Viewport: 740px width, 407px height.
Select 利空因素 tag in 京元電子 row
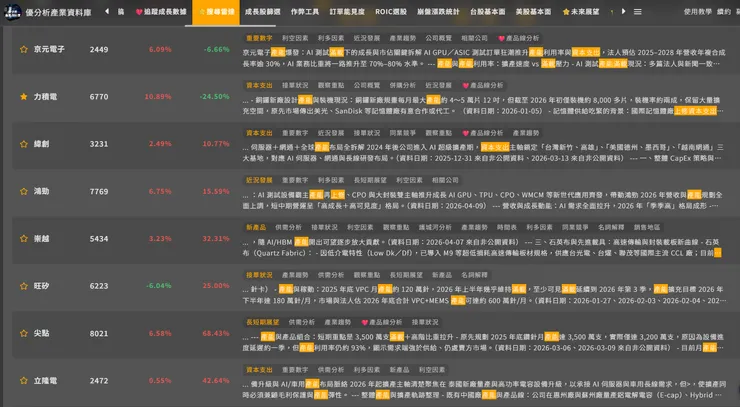295,38
